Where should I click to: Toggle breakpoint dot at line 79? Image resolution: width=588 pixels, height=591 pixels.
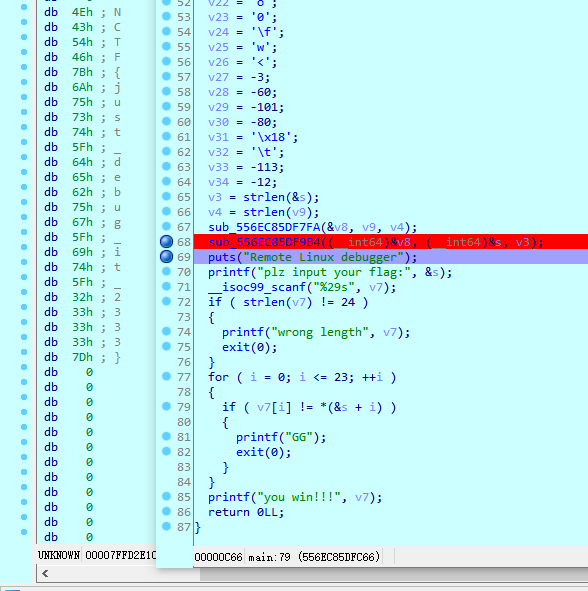[166, 406]
